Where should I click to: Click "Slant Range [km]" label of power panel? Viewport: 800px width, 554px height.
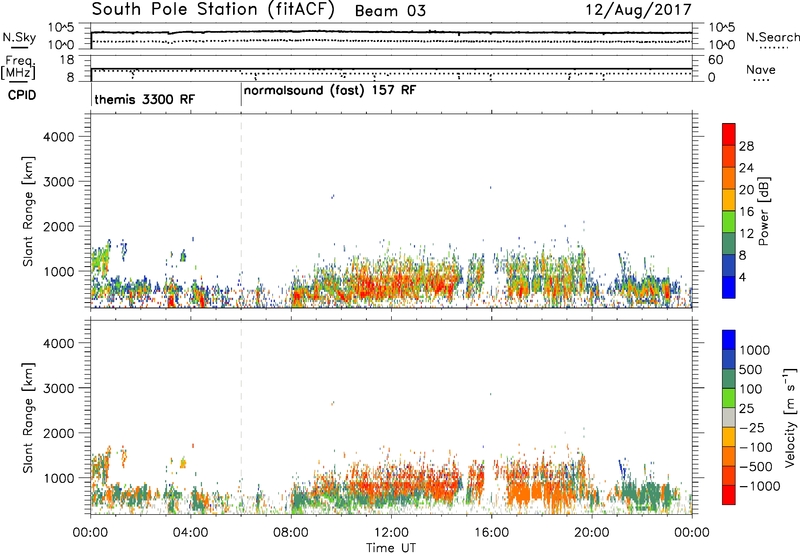click(28, 211)
